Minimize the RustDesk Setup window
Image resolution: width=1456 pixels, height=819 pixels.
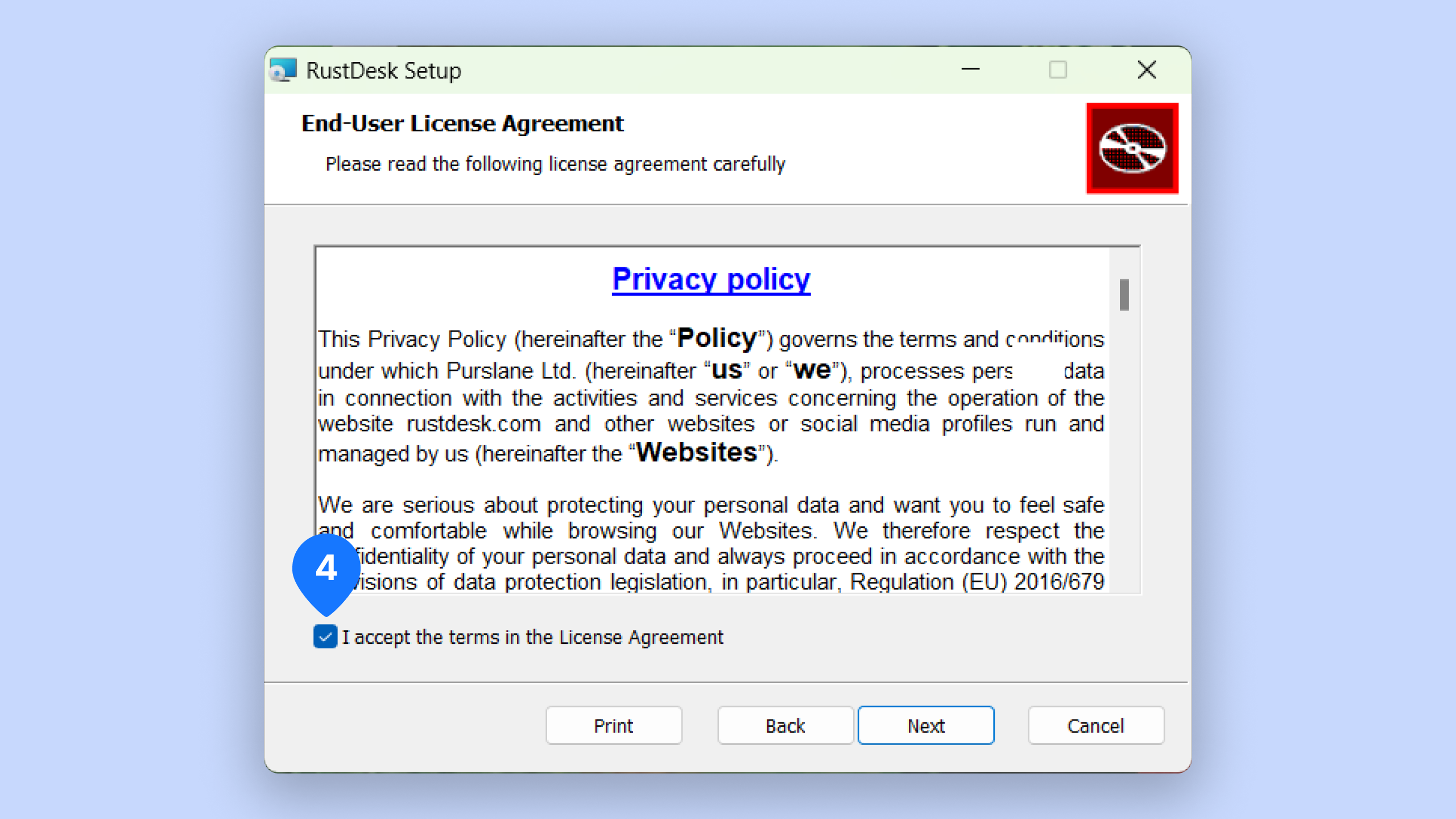(x=970, y=70)
